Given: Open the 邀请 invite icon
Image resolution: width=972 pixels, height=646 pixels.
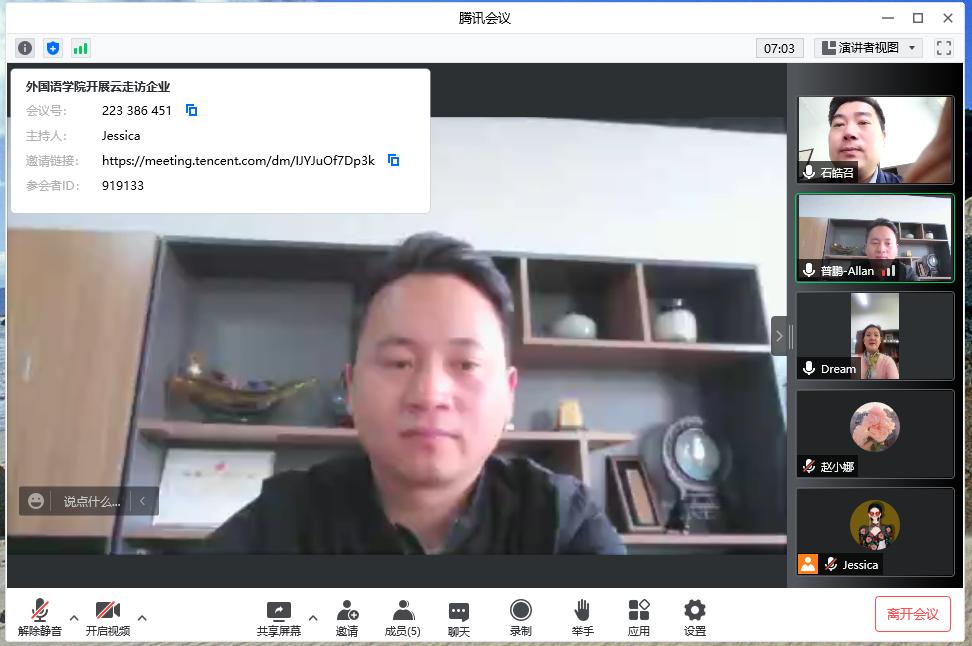Looking at the screenshot, I should [x=347, y=617].
